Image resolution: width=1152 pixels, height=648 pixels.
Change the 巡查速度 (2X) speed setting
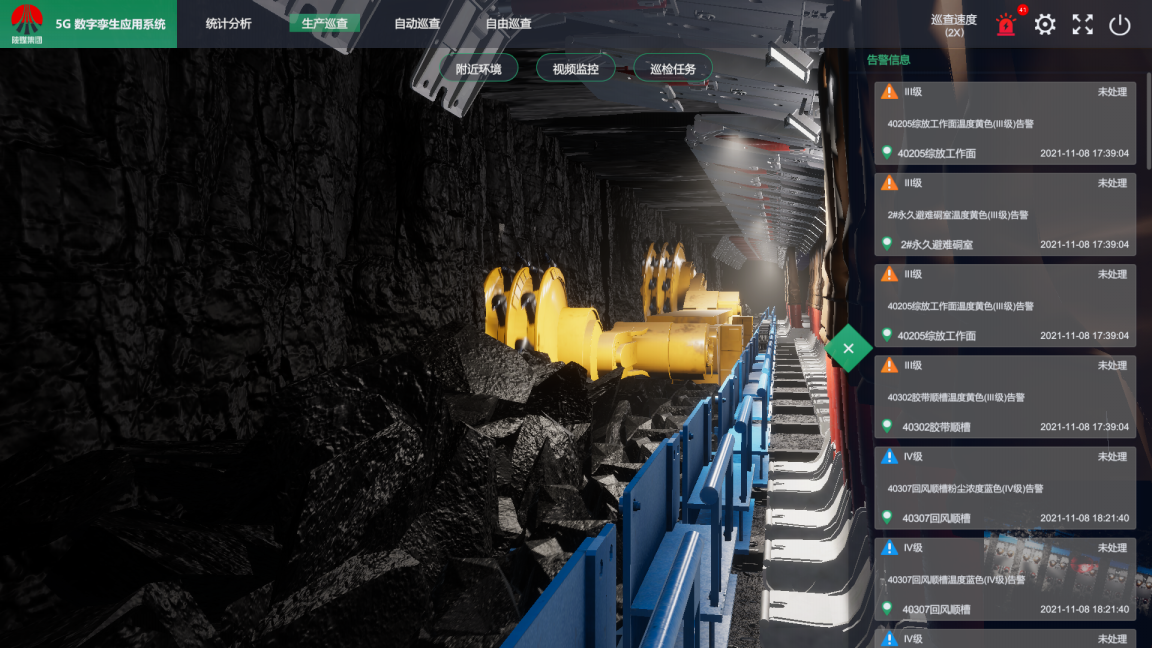[x=953, y=25]
